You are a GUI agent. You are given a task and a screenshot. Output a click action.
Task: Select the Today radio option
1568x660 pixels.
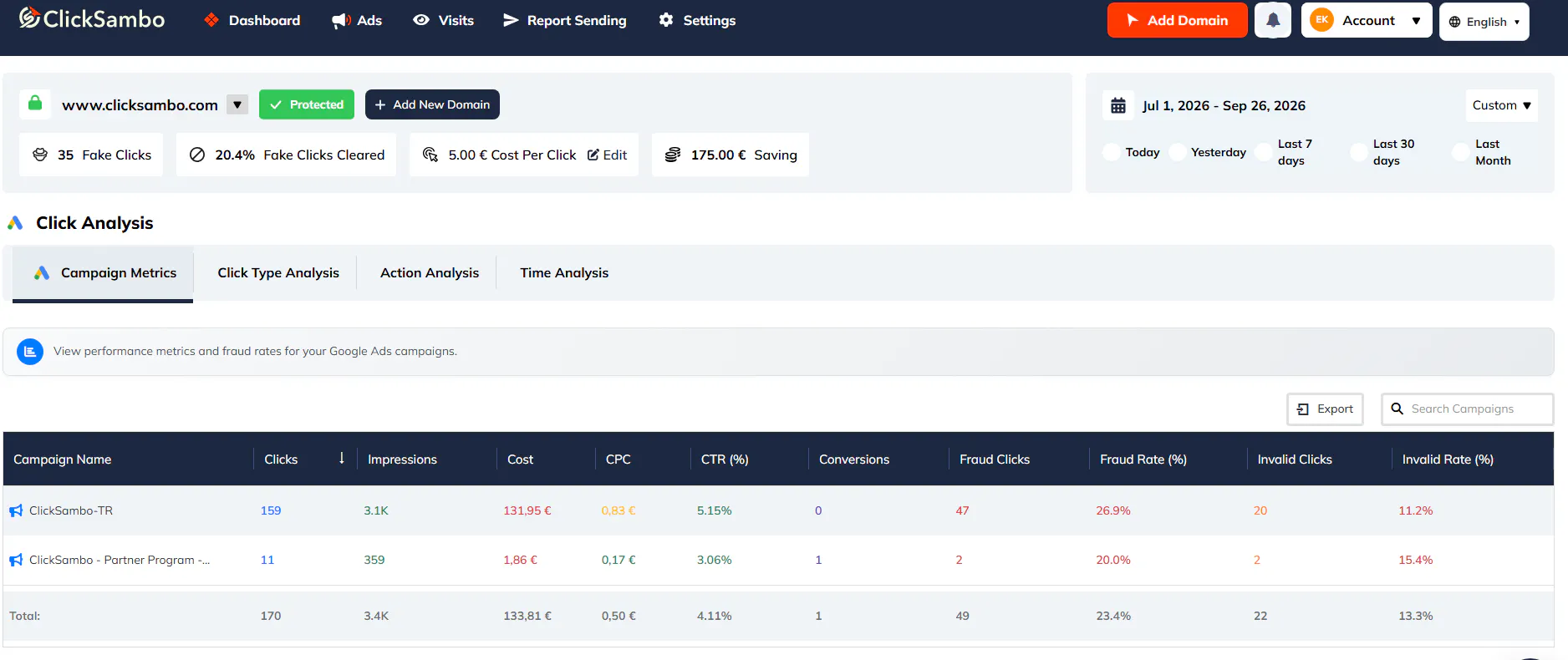point(1111,152)
